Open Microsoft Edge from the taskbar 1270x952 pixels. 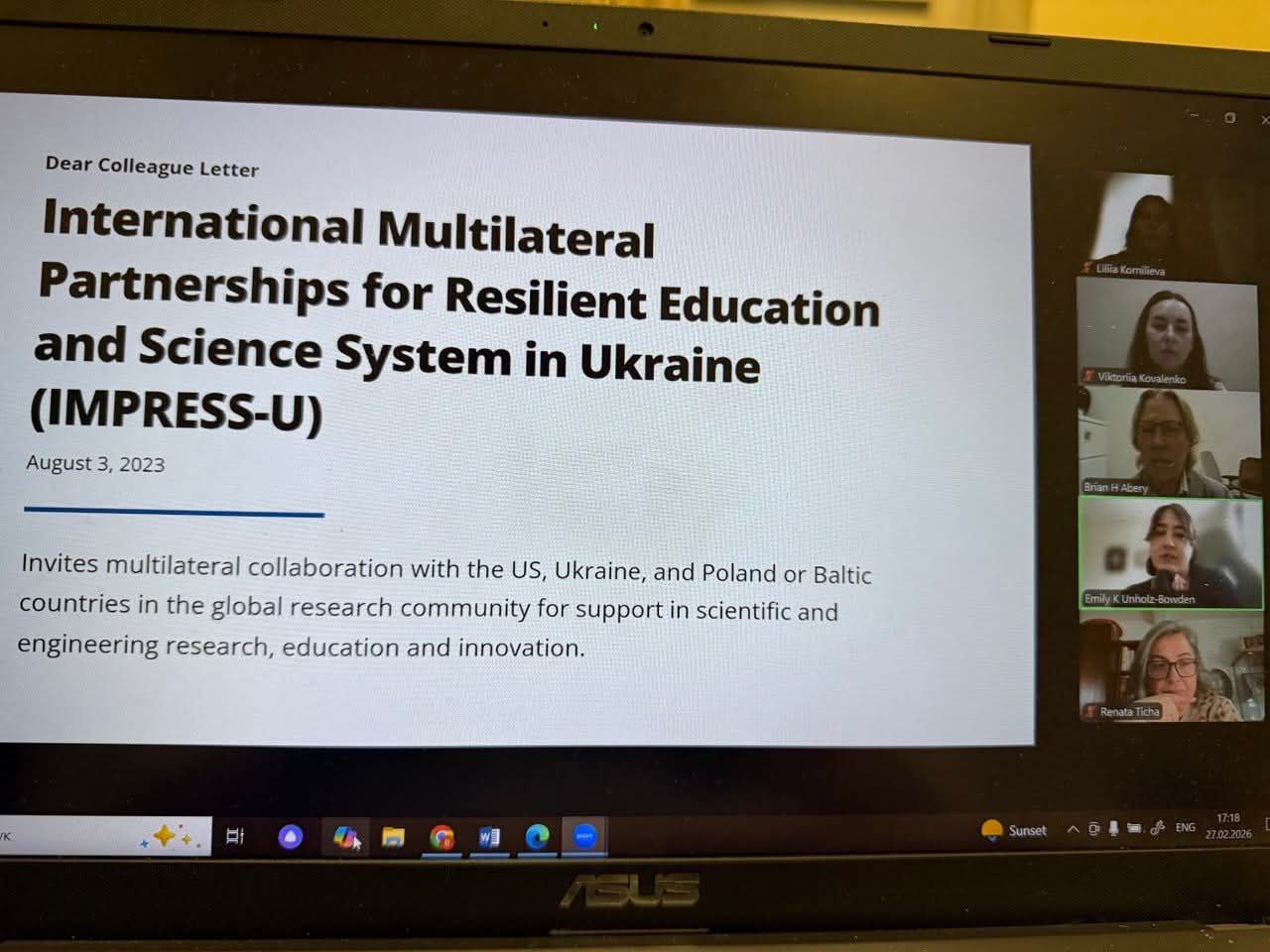537,837
